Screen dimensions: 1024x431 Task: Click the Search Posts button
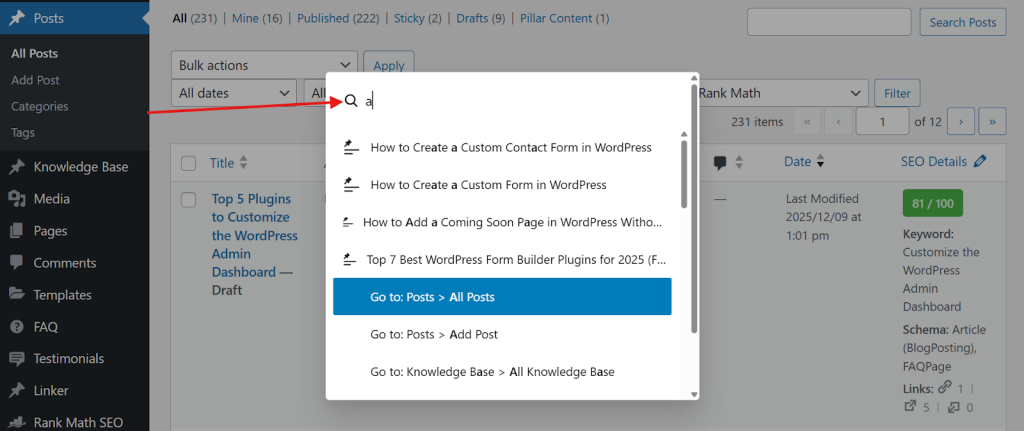click(x=963, y=22)
